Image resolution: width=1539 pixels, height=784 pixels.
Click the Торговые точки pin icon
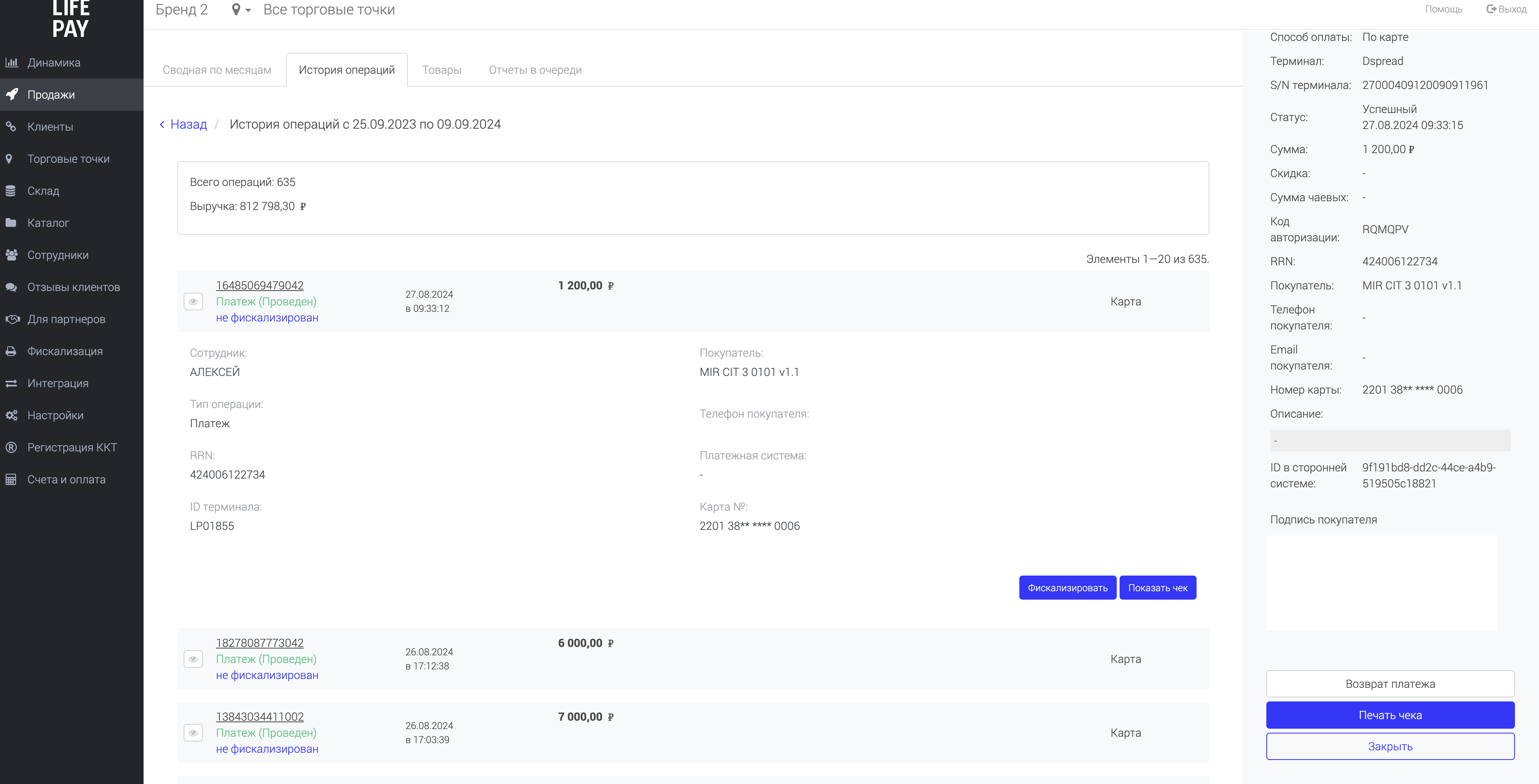coord(9,159)
